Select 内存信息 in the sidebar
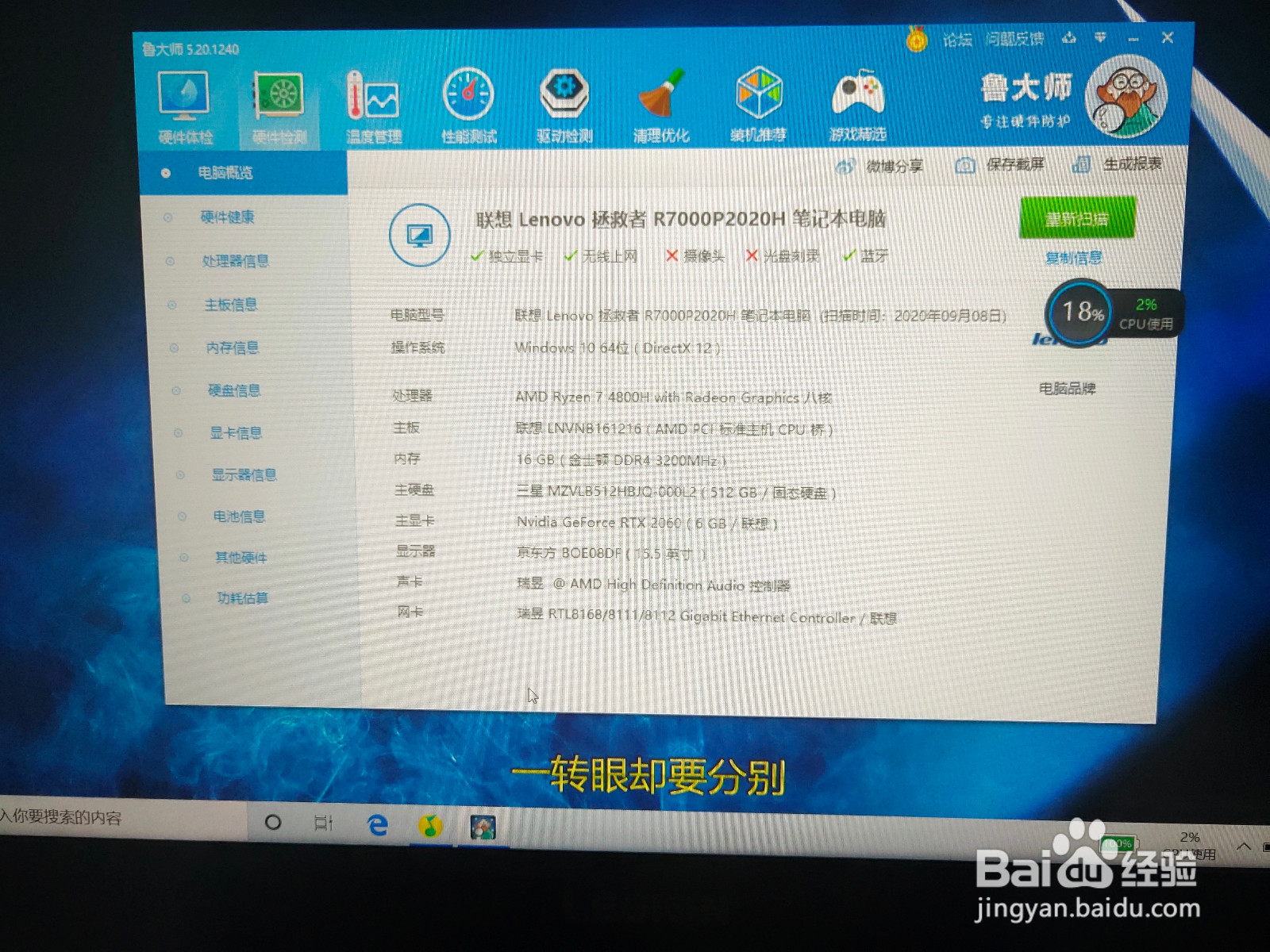1270x952 pixels. (x=233, y=347)
